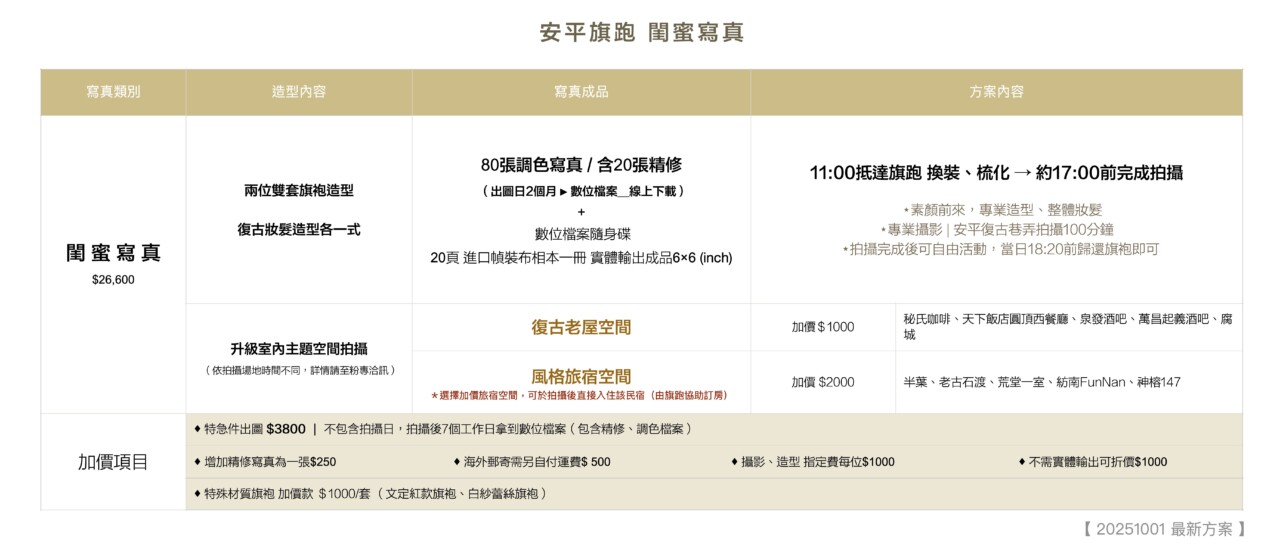This screenshot has height=556, width=1280.
Task: Click the 11:00抵達旗跑 schedule heading
Action: (996, 173)
